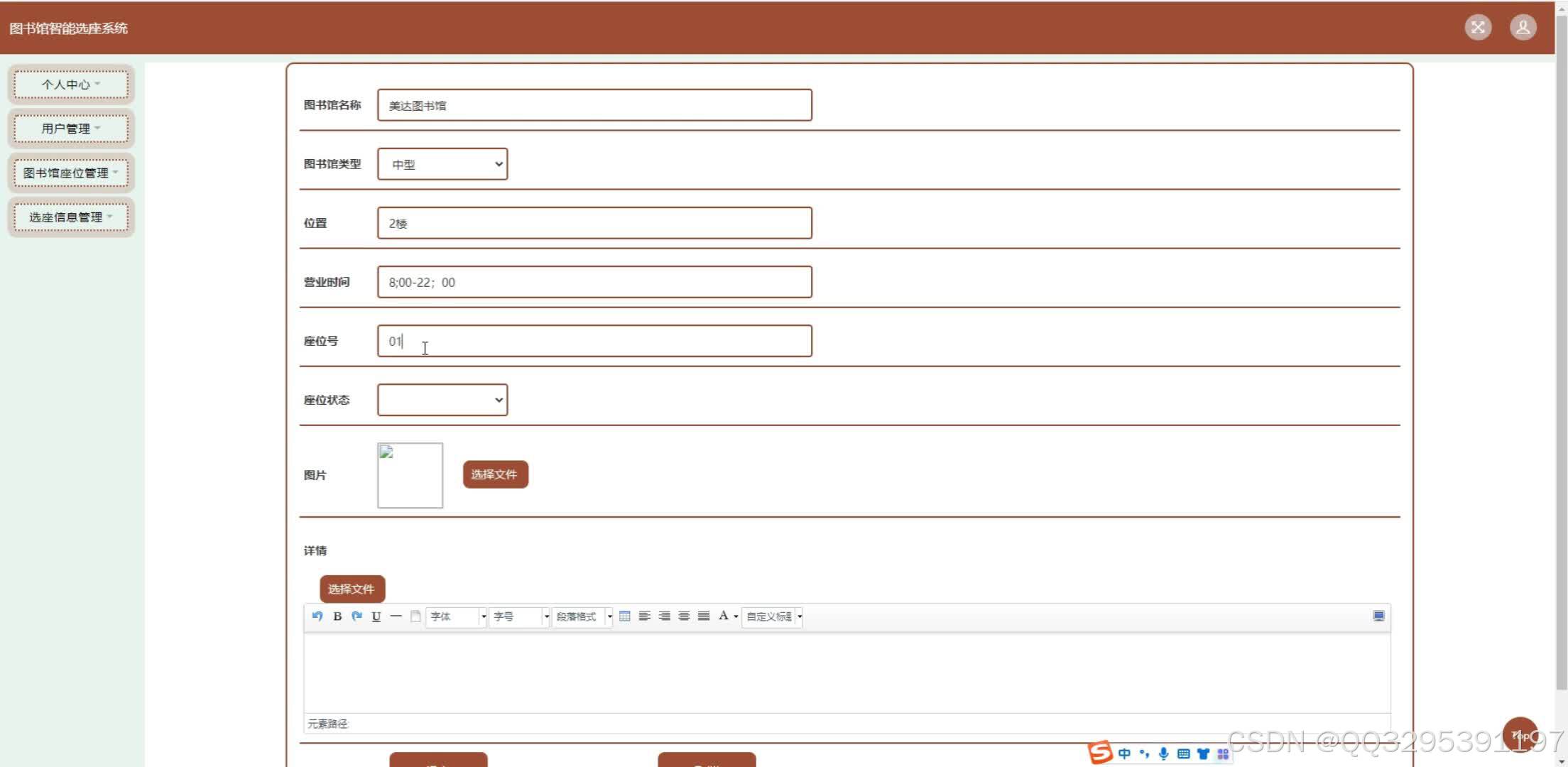1568x767 pixels.
Task: Toggle underline formatting in the editor
Action: 376,616
